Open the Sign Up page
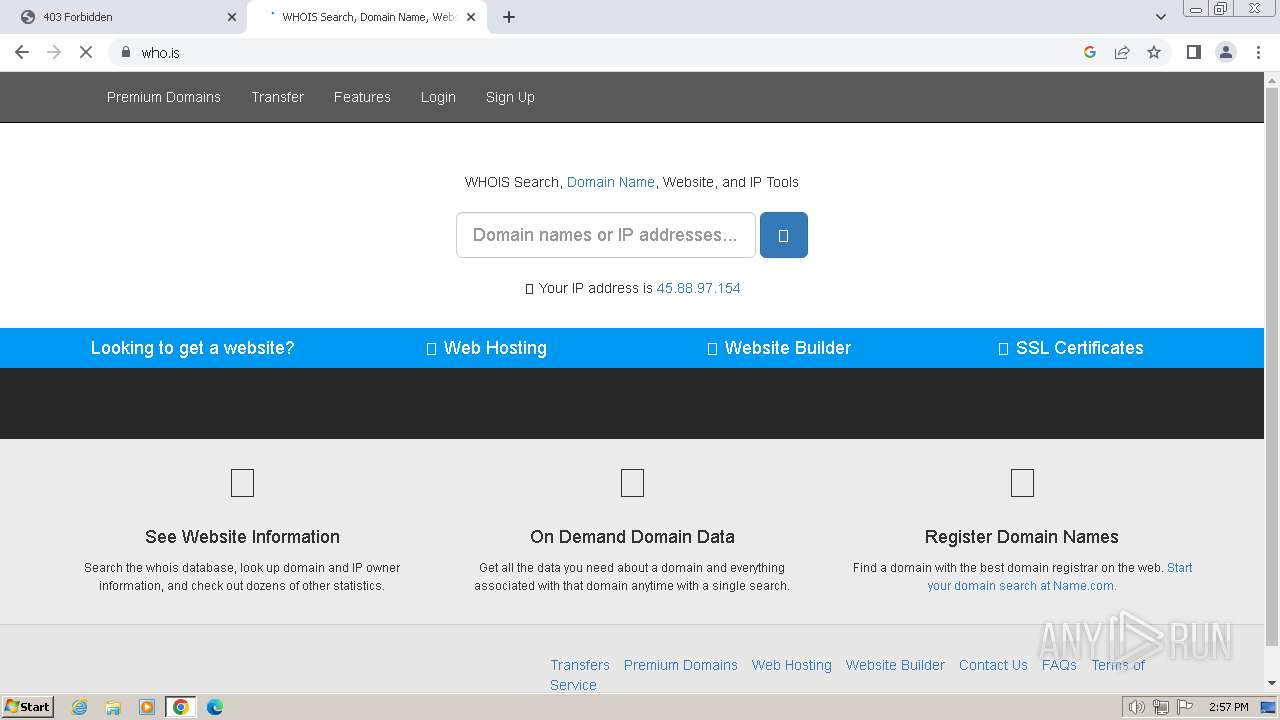 tap(510, 97)
